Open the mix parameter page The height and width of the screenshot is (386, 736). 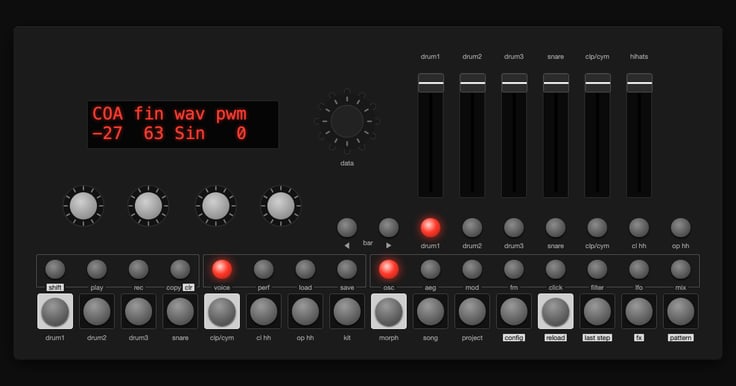681,270
